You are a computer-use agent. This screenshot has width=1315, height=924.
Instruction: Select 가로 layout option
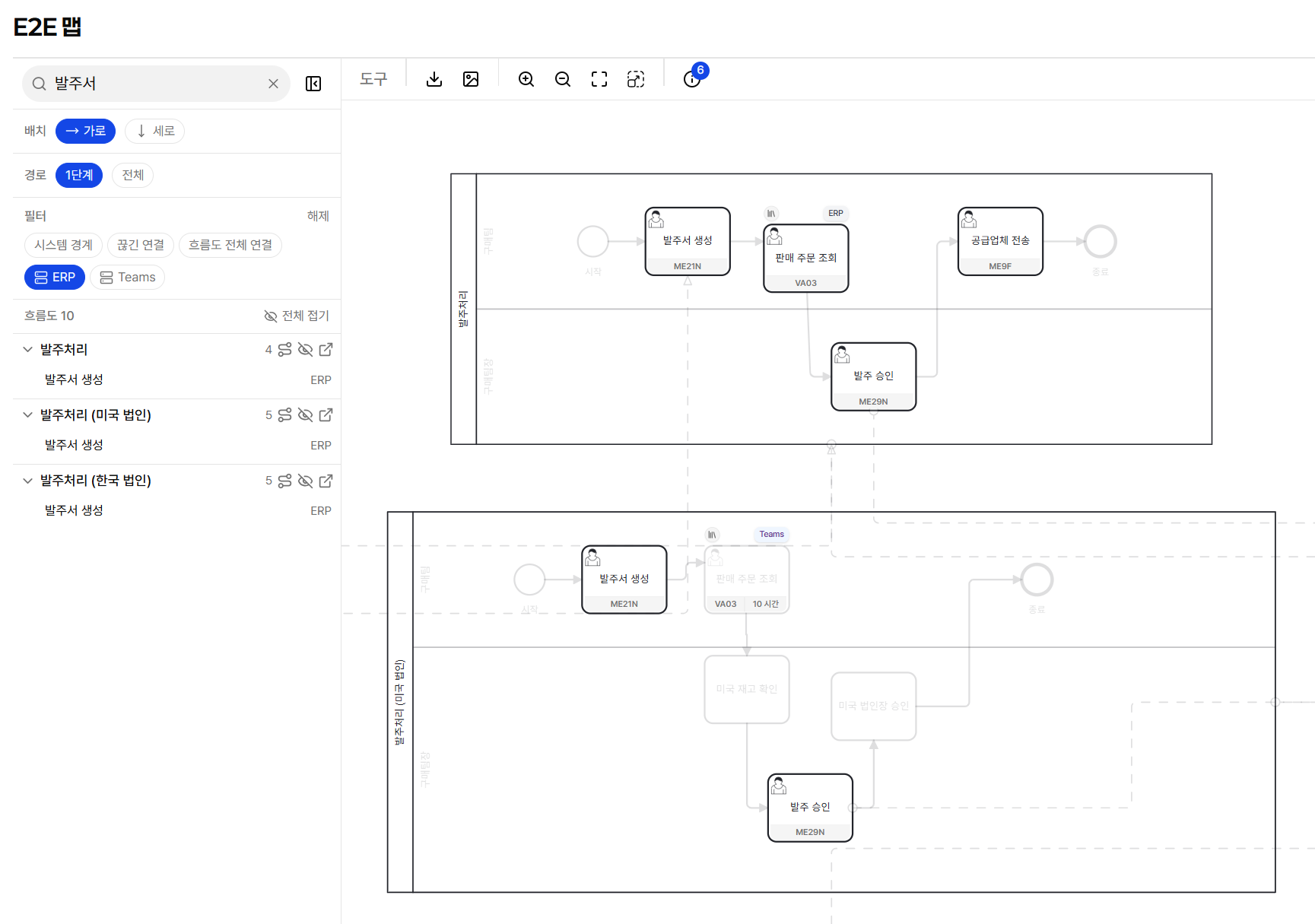click(x=85, y=131)
